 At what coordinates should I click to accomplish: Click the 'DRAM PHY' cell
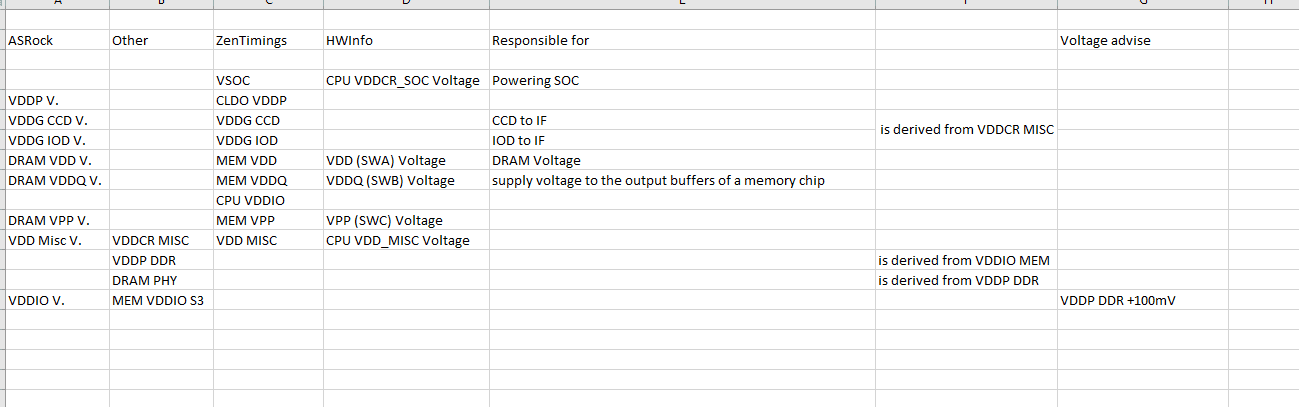pyautogui.click(x=161, y=280)
